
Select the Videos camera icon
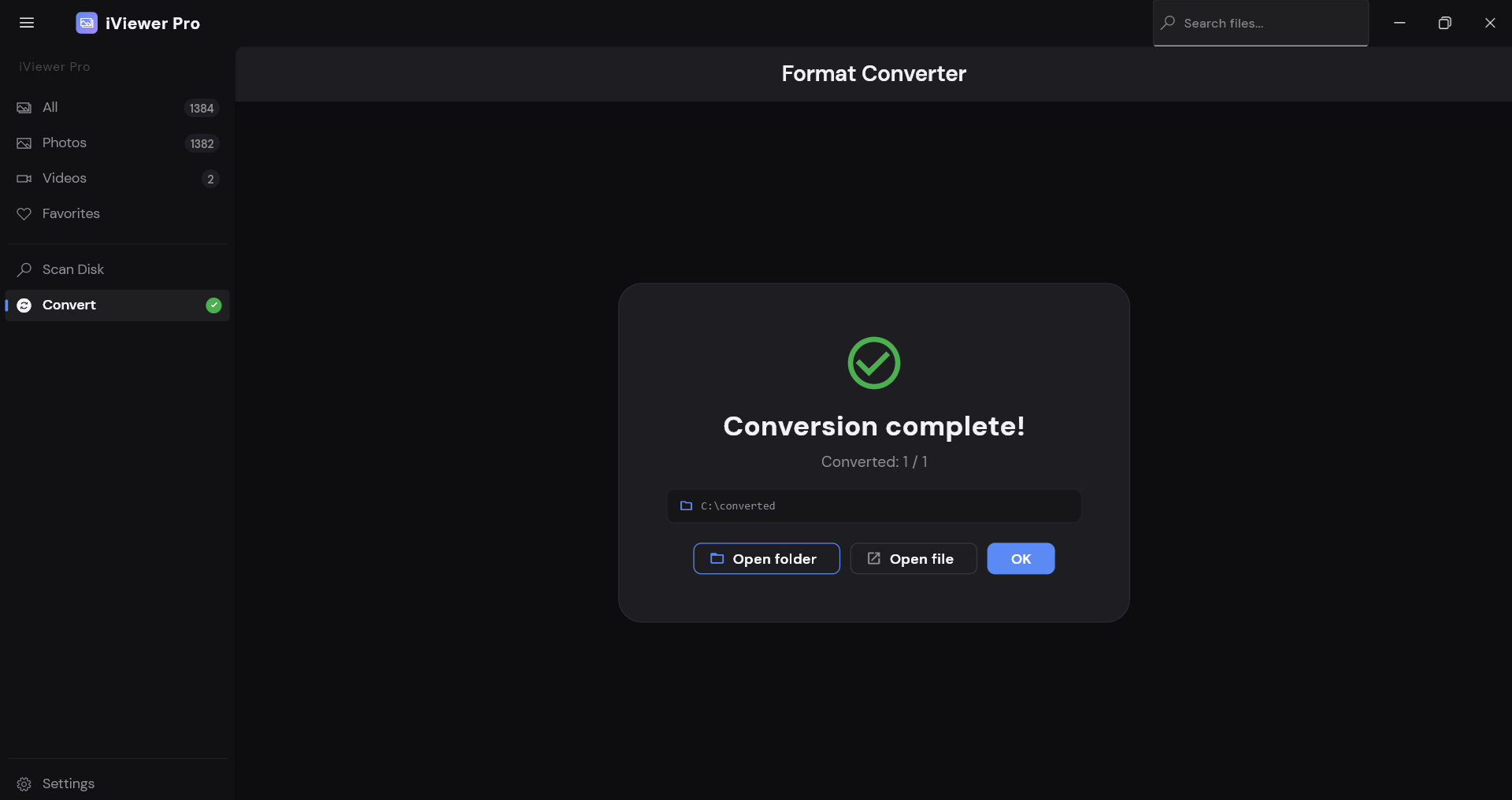(24, 179)
